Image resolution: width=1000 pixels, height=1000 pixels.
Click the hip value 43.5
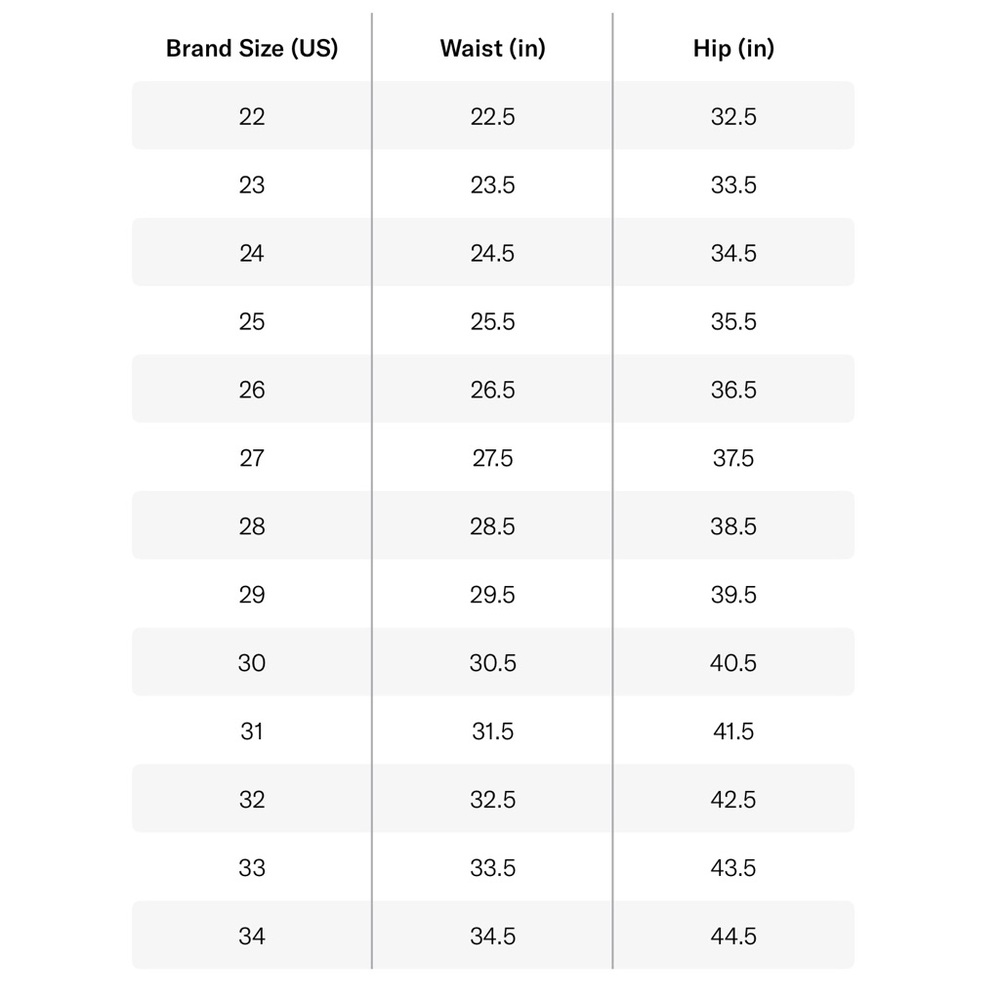(733, 867)
